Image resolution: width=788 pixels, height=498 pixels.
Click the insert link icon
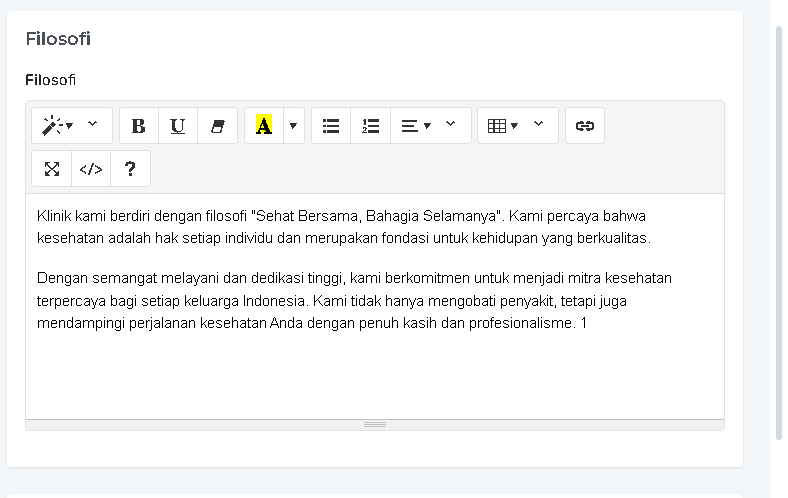click(585, 126)
